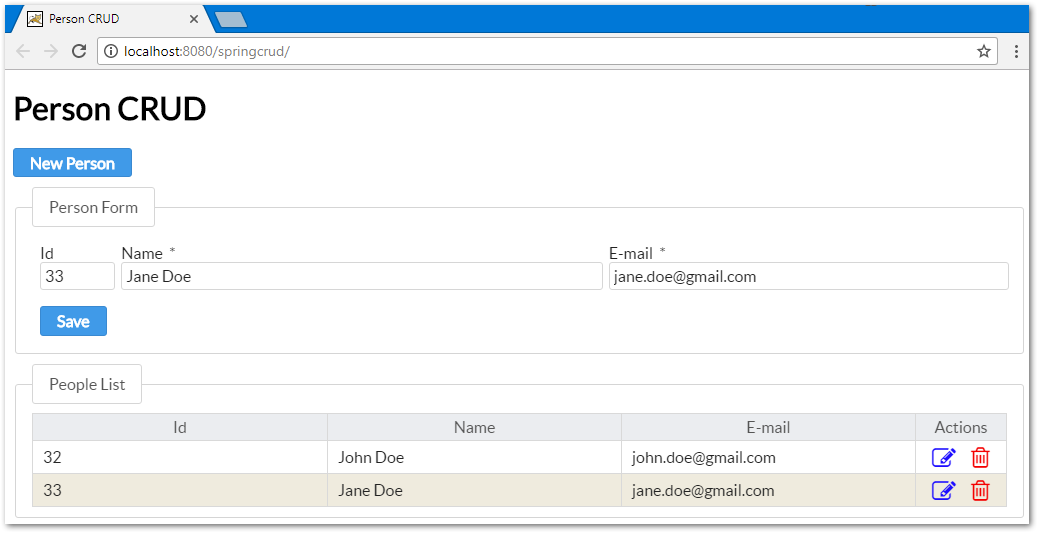Viewport: 1038px width, 533px height.
Task: Go forward in browser history
Action: (x=51, y=51)
